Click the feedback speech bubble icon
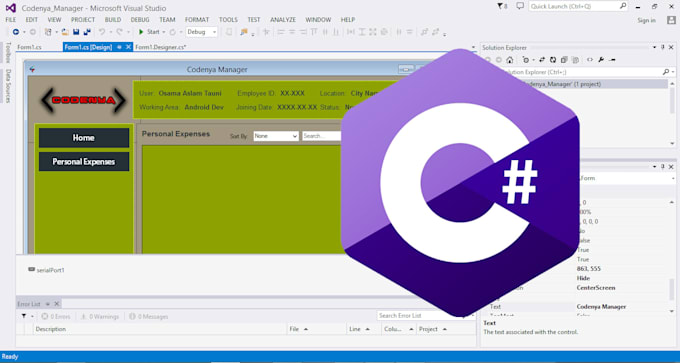 (520, 6)
